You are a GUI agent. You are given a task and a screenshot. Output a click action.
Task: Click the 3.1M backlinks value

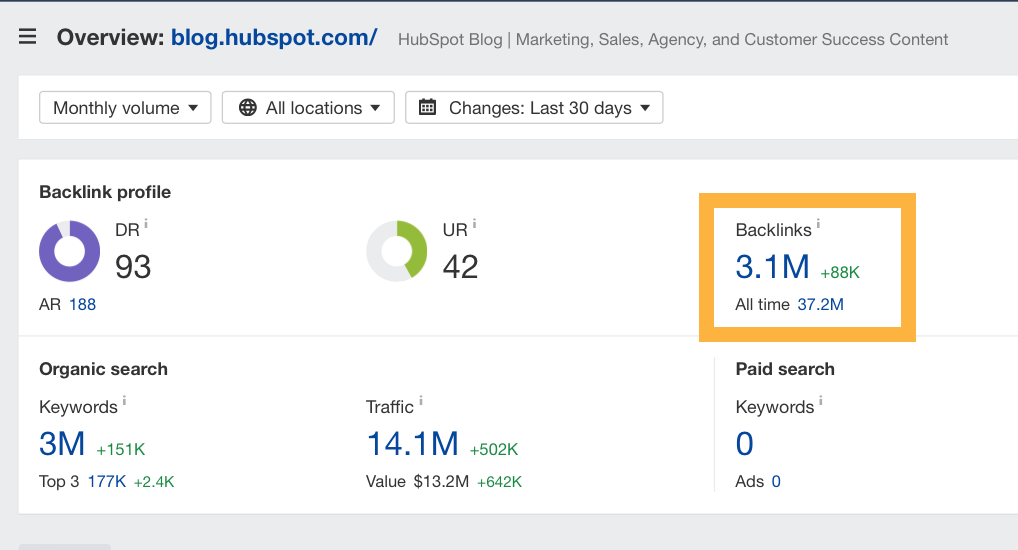[772, 267]
